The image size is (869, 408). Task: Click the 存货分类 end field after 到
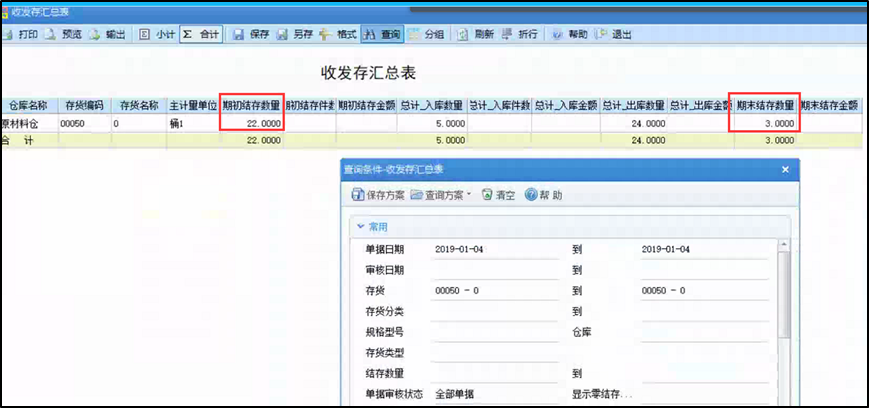[704, 312]
